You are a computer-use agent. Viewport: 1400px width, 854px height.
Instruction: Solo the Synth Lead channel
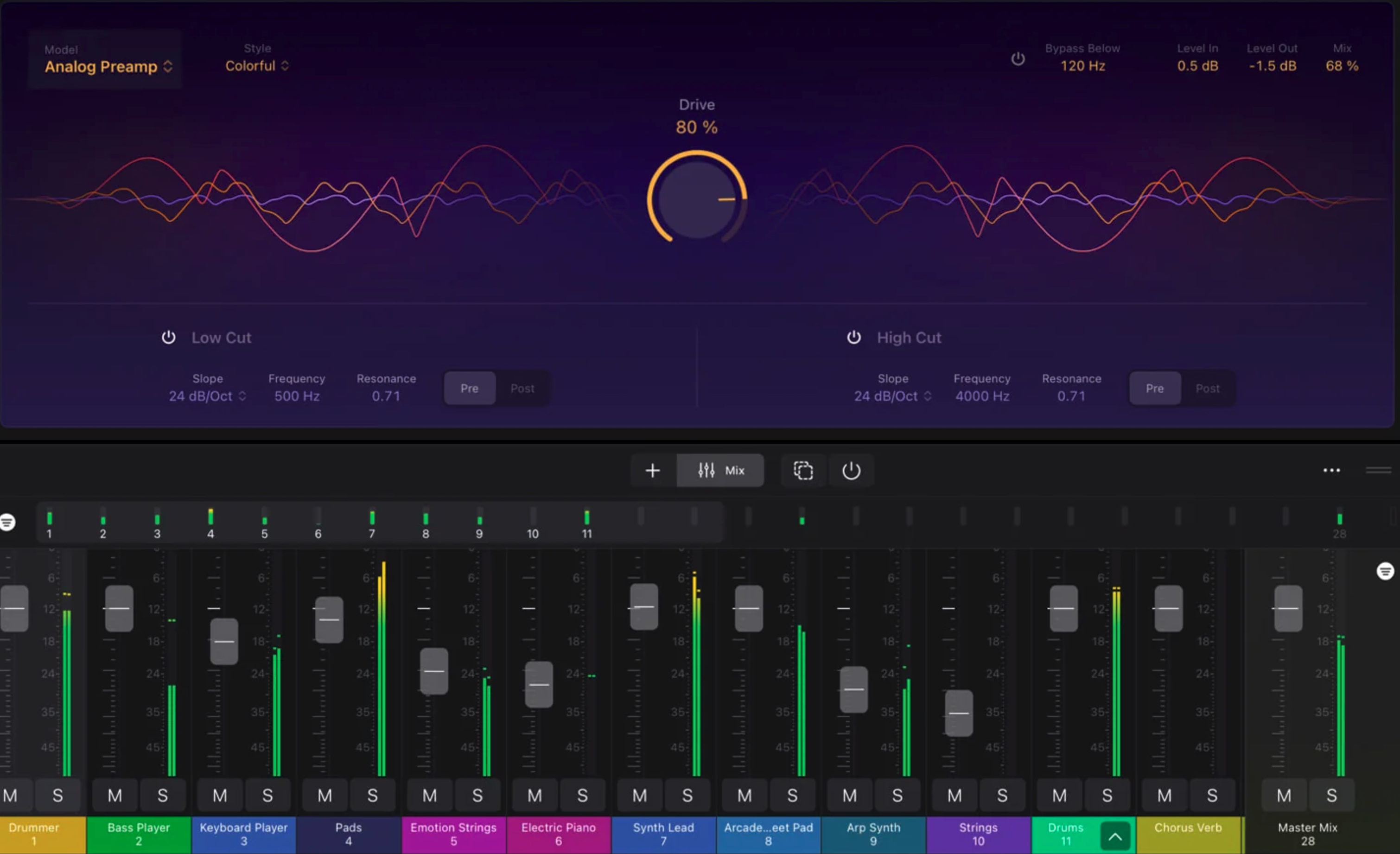point(687,796)
